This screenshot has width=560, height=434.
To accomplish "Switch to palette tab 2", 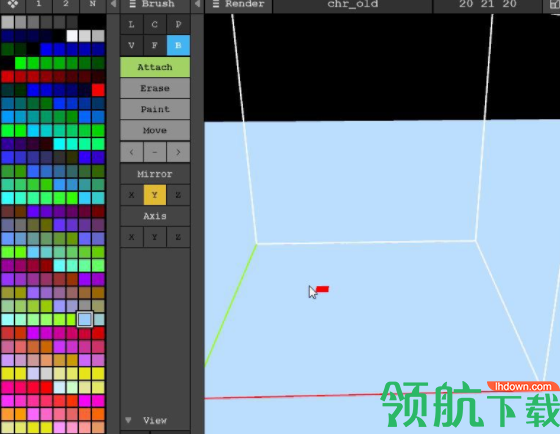I will coord(66,4).
